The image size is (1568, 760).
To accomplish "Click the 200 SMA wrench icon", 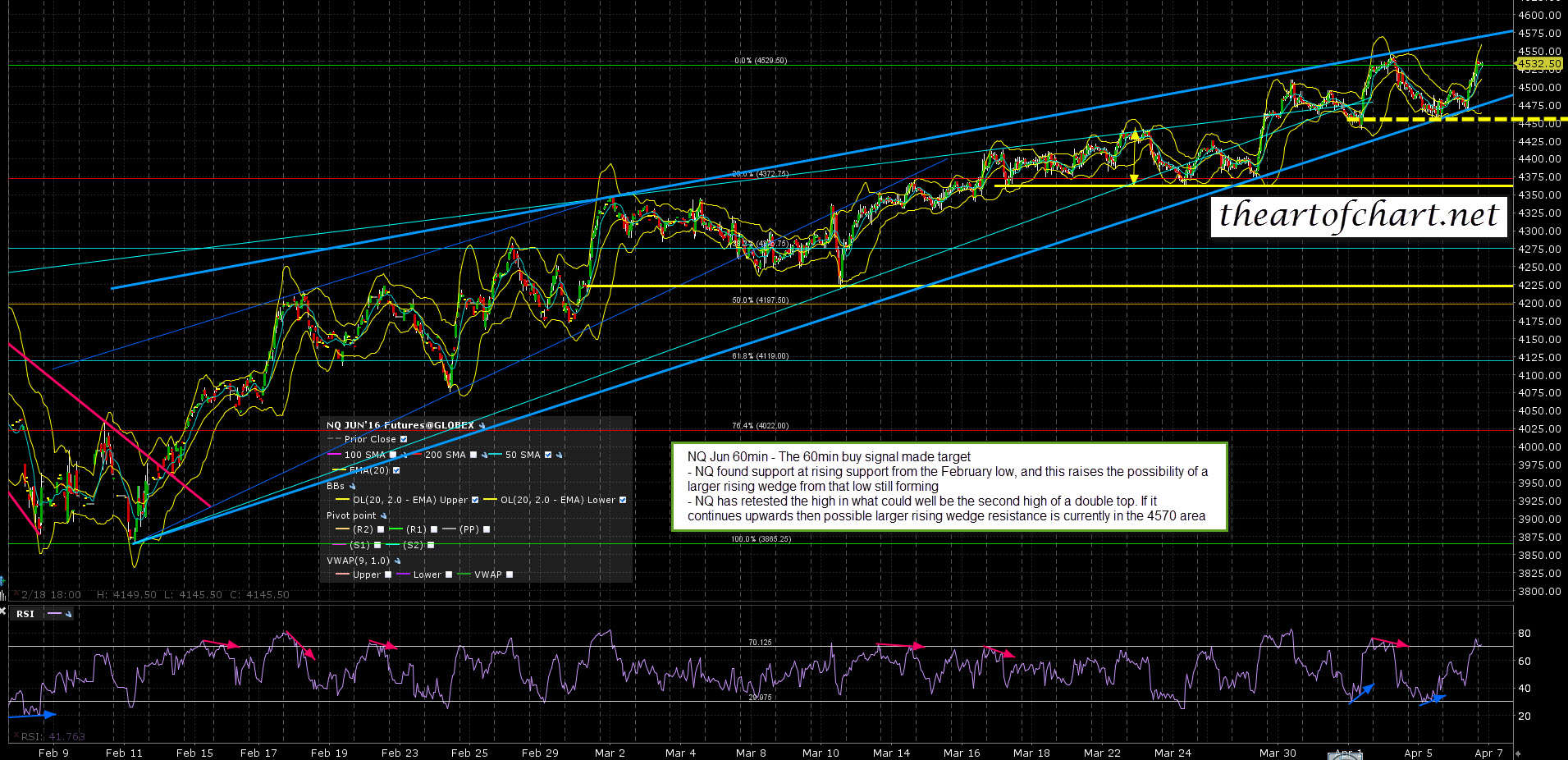I will 485,455.
